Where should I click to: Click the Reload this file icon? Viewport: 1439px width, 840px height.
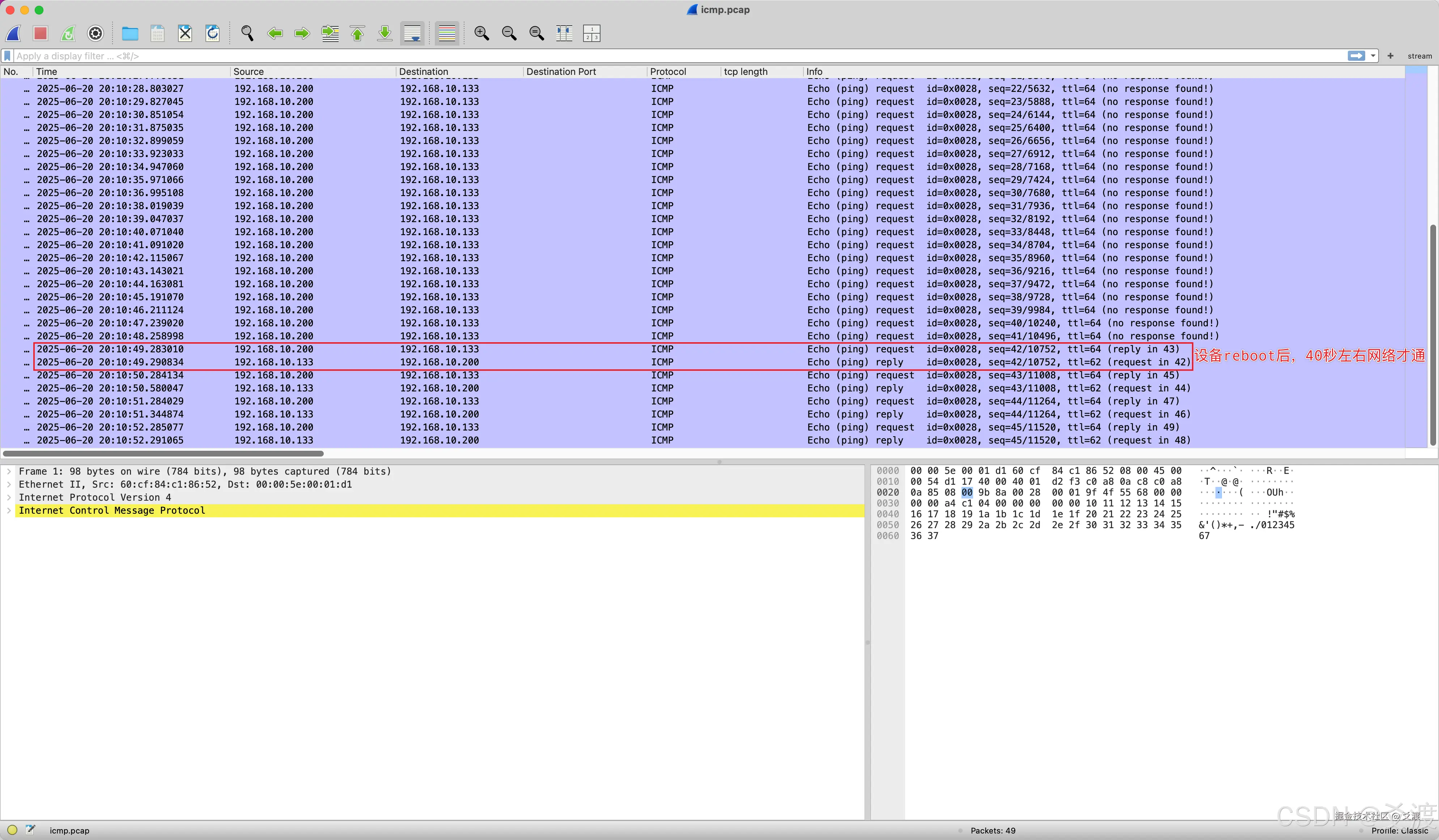point(212,34)
